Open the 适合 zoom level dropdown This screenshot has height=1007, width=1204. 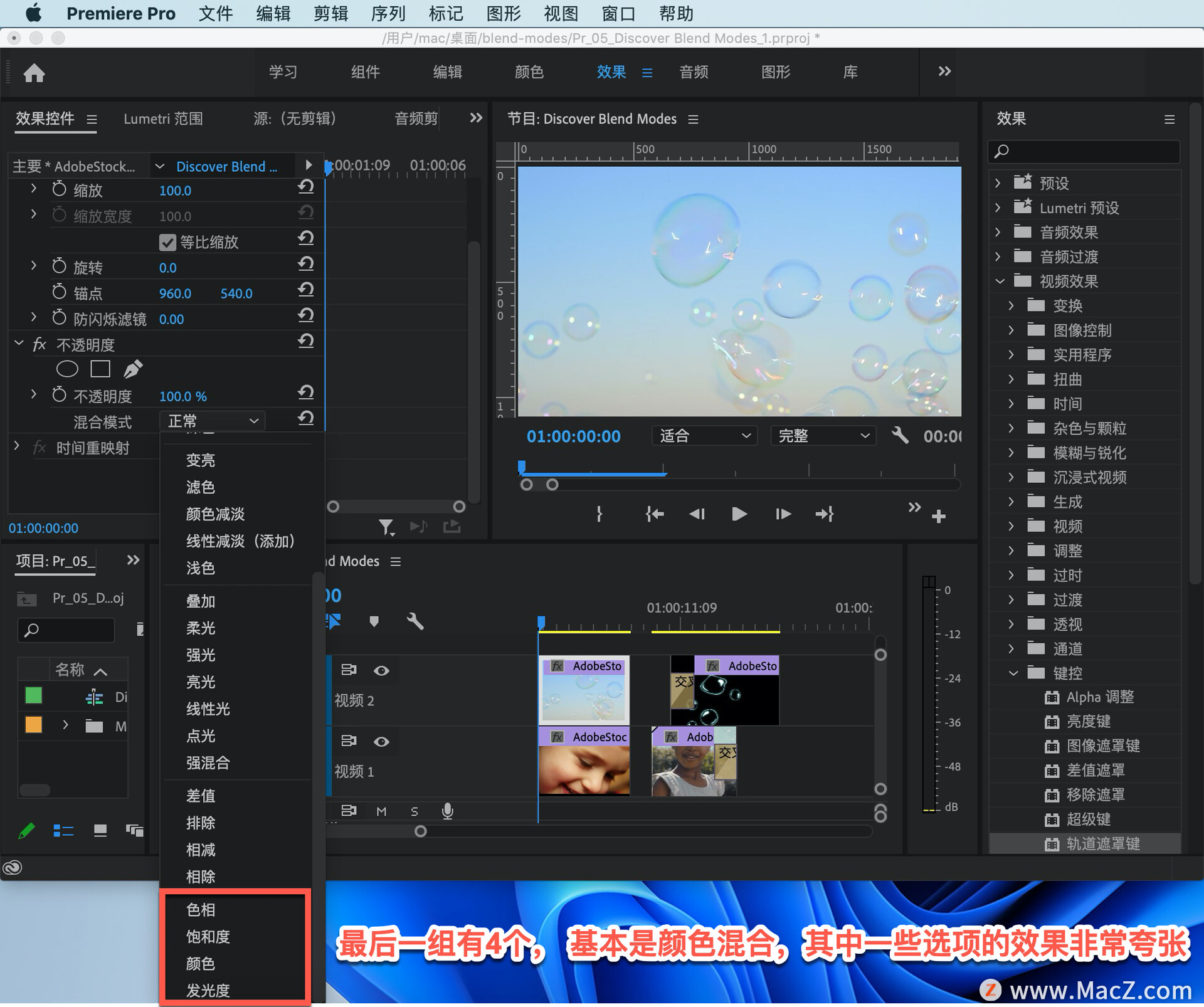click(x=704, y=436)
